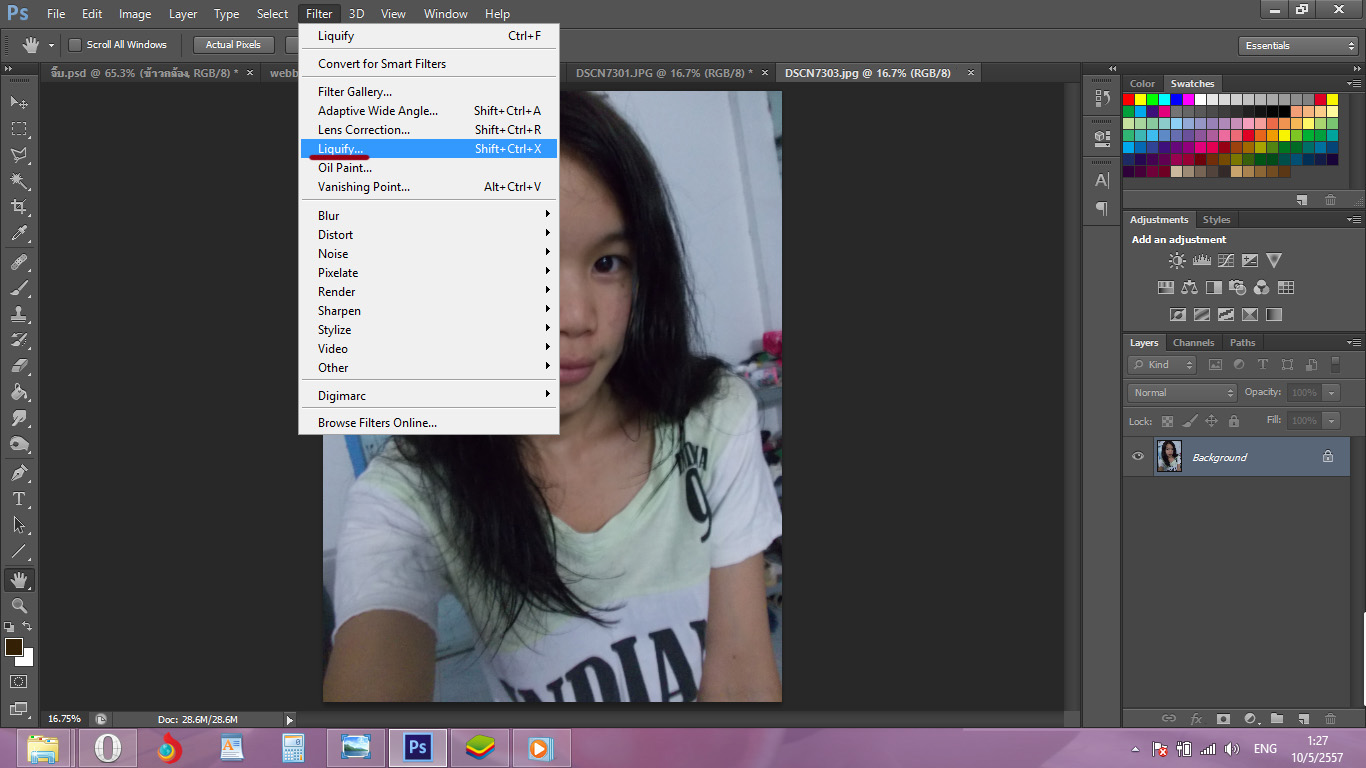The image size is (1366, 768).
Task: Toggle lock transparent pixels
Action: [1167, 421]
